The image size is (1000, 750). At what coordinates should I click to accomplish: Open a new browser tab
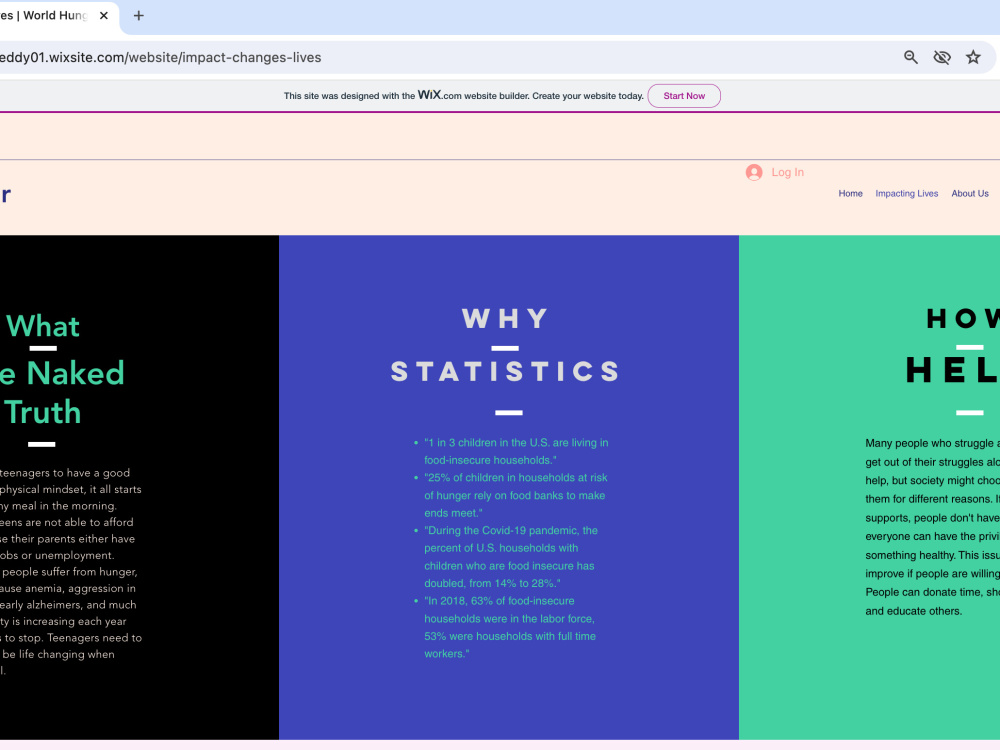(x=138, y=15)
